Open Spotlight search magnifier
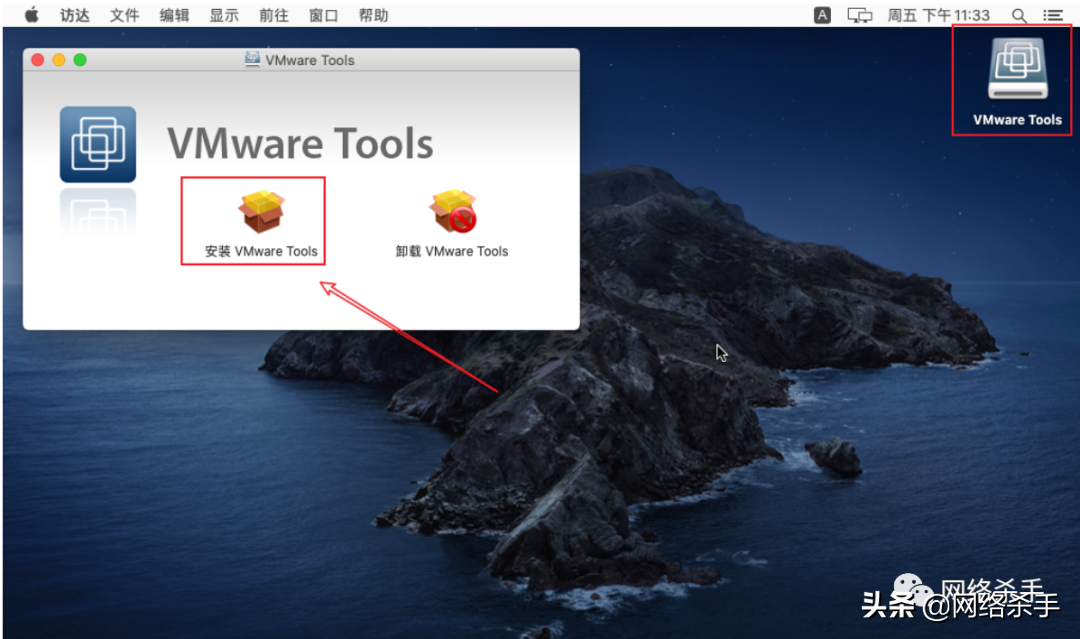This screenshot has height=639, width=1080. [x=1019, y=15]
